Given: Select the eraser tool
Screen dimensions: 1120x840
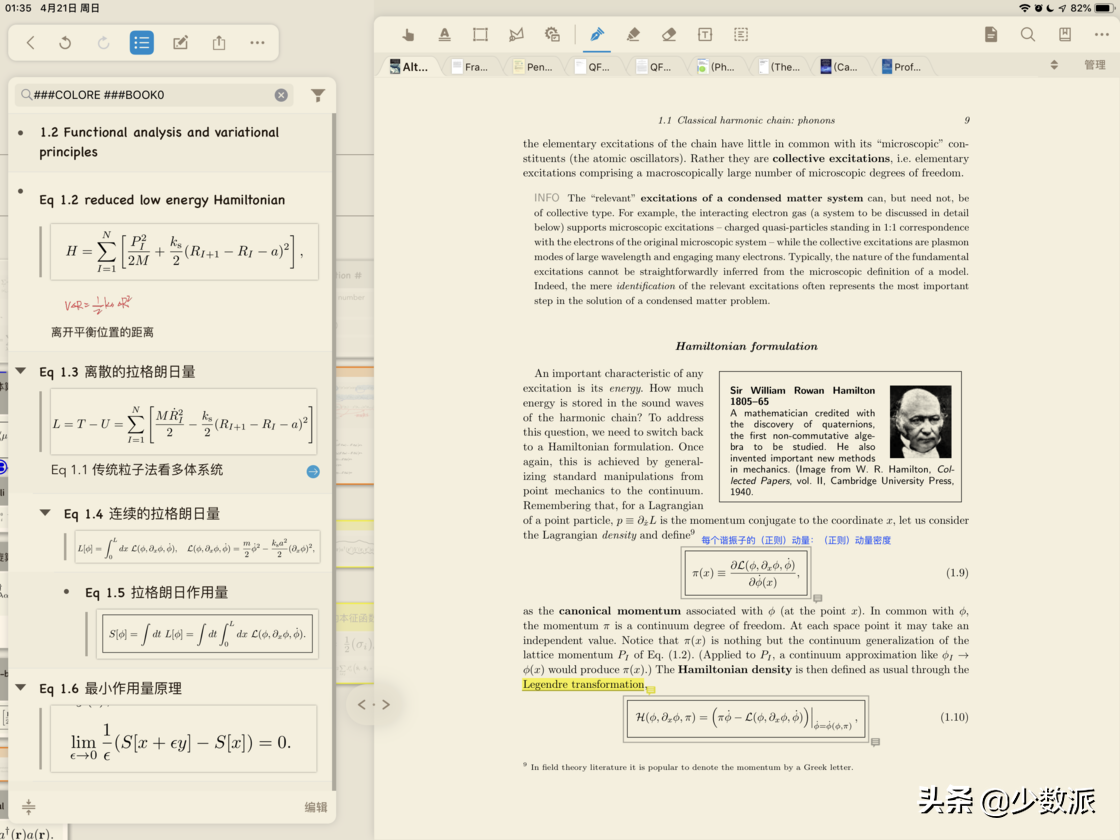Looking at the screenshot, I should coord(669,34).
